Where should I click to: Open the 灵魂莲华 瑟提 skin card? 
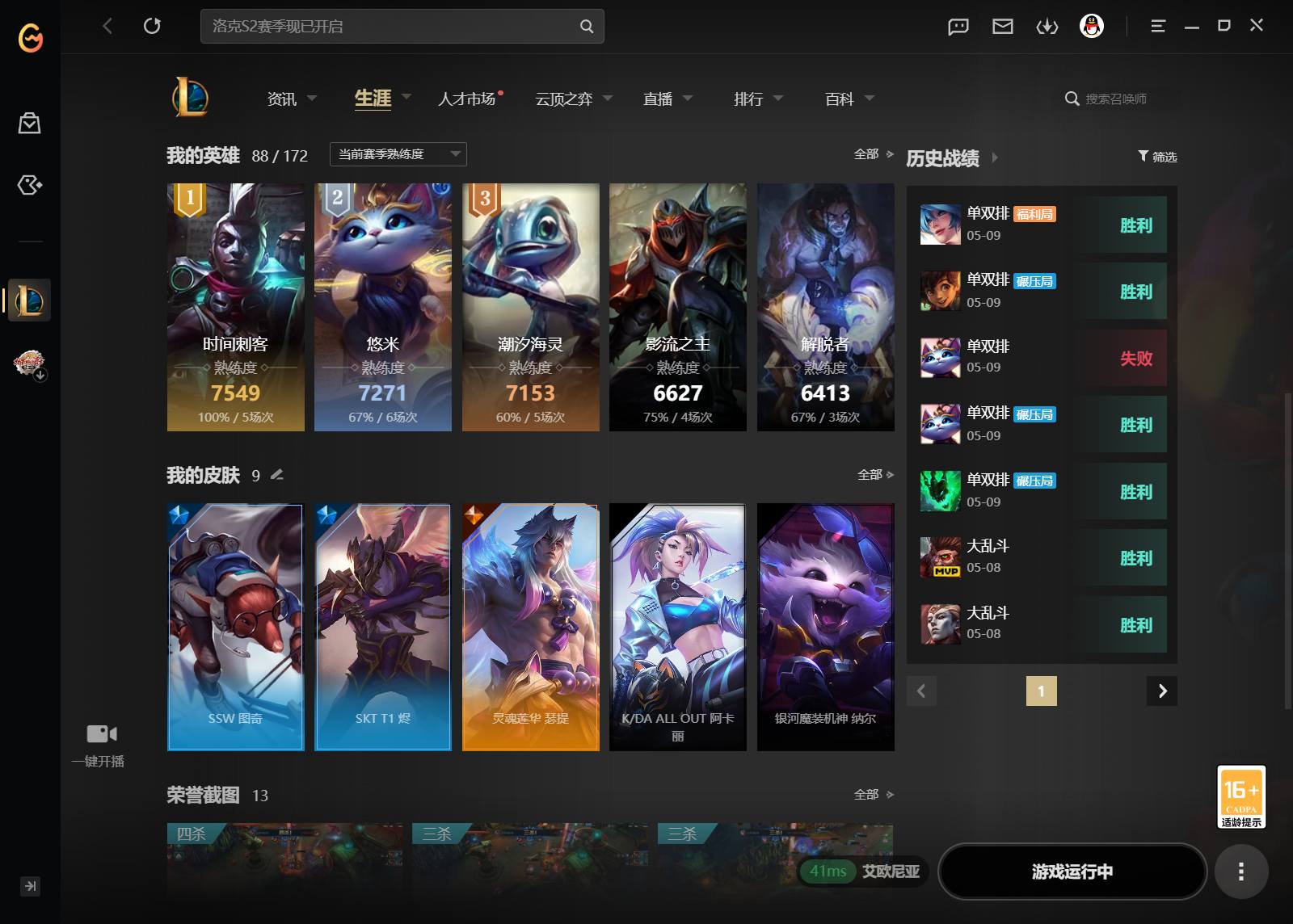coord(531,627)
